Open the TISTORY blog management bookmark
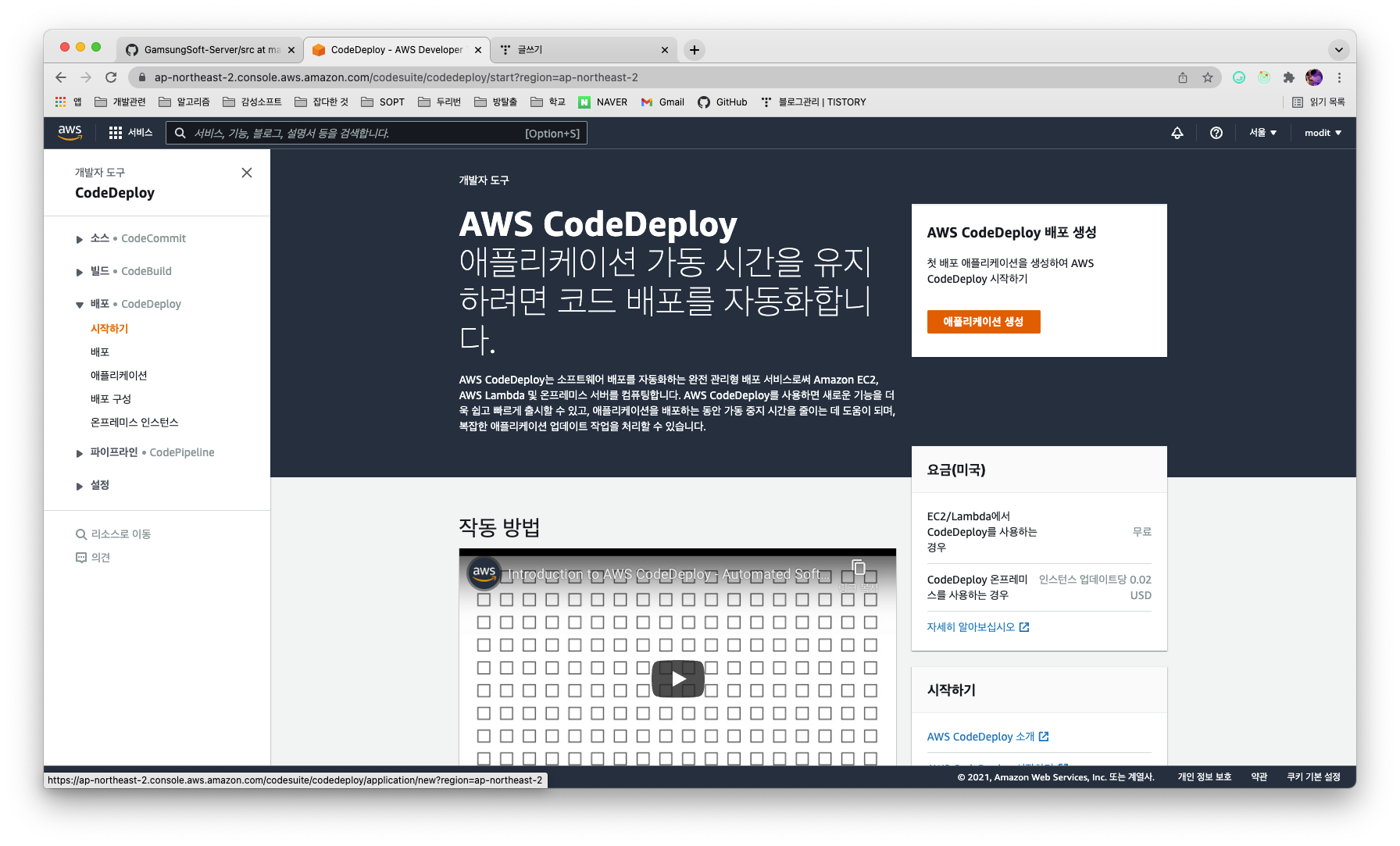Viewport: 1400px width, 846px height. (814, 102)
